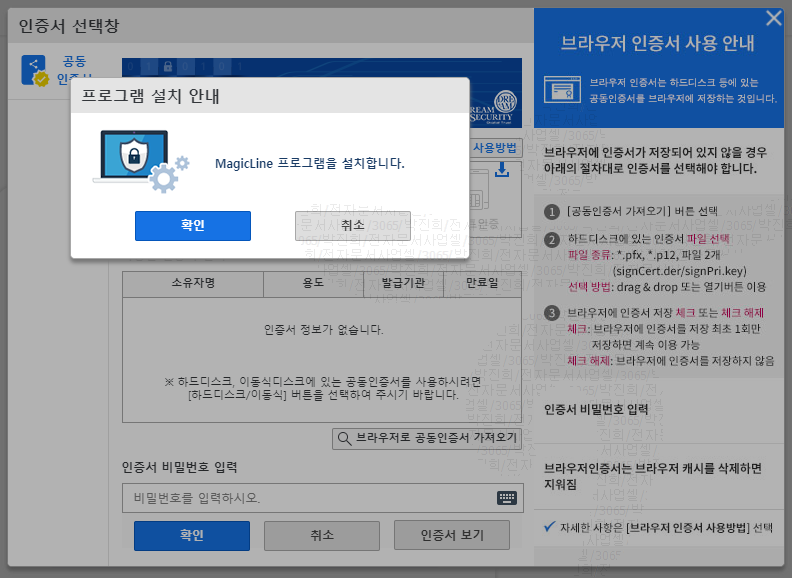This screenshot has height=578, width=792.
Task: Click the download arrow icon
Action: tap(502, 170)
